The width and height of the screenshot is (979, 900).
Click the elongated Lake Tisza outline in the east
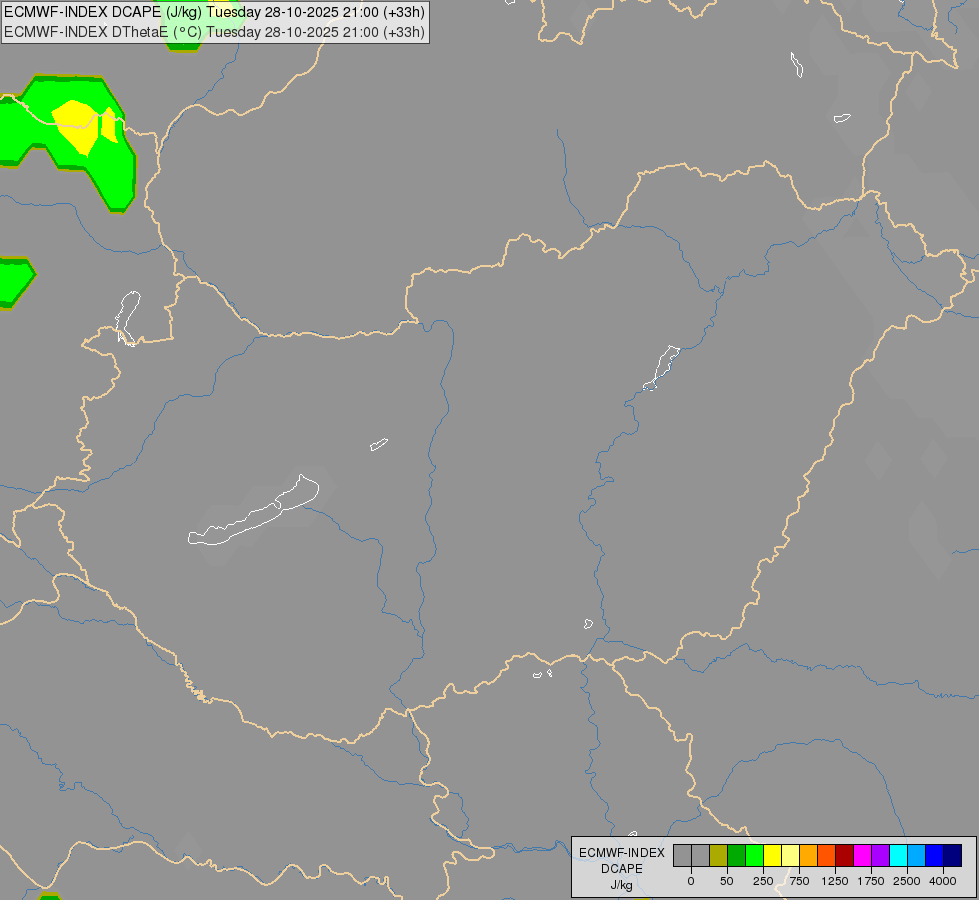pos(661,368)
